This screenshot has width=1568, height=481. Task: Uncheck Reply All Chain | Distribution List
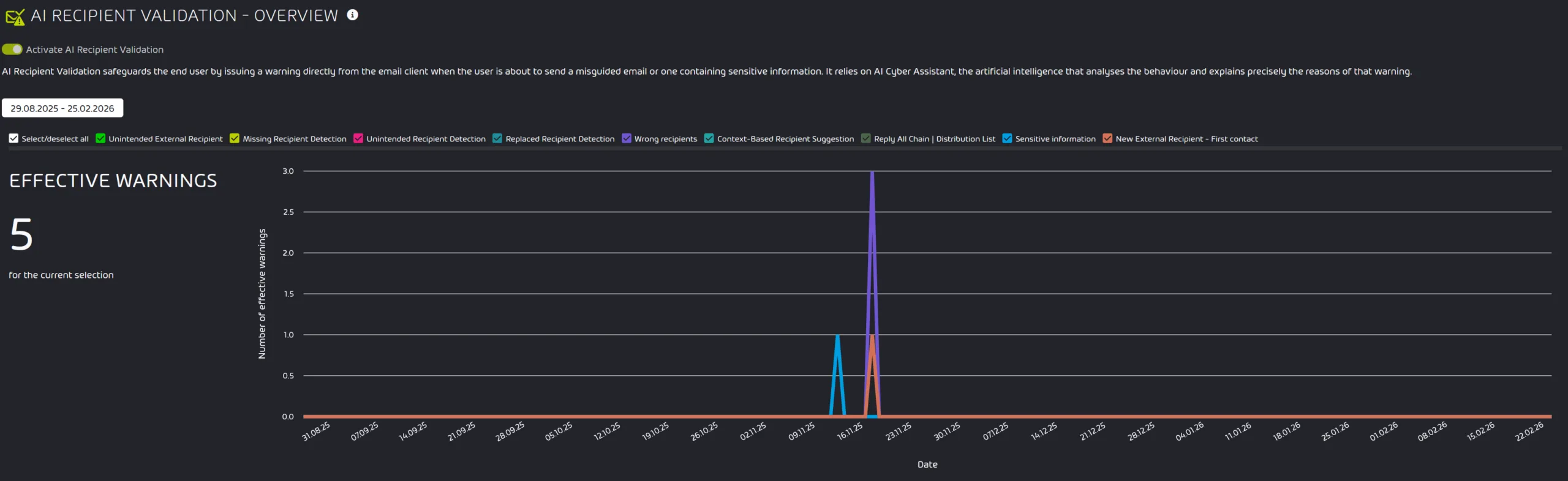click(x=865, y=139)
